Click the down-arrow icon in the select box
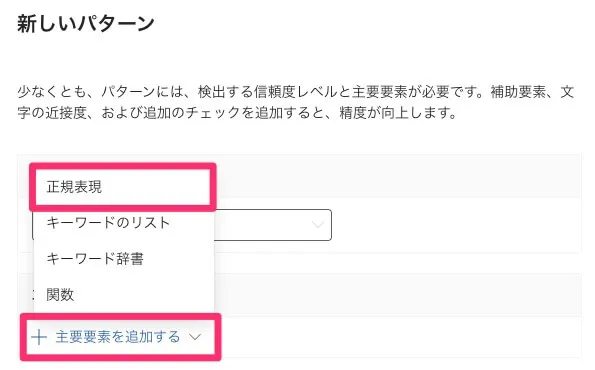The height and width of the screenshot is (370, 595). [x=317, y=224]
